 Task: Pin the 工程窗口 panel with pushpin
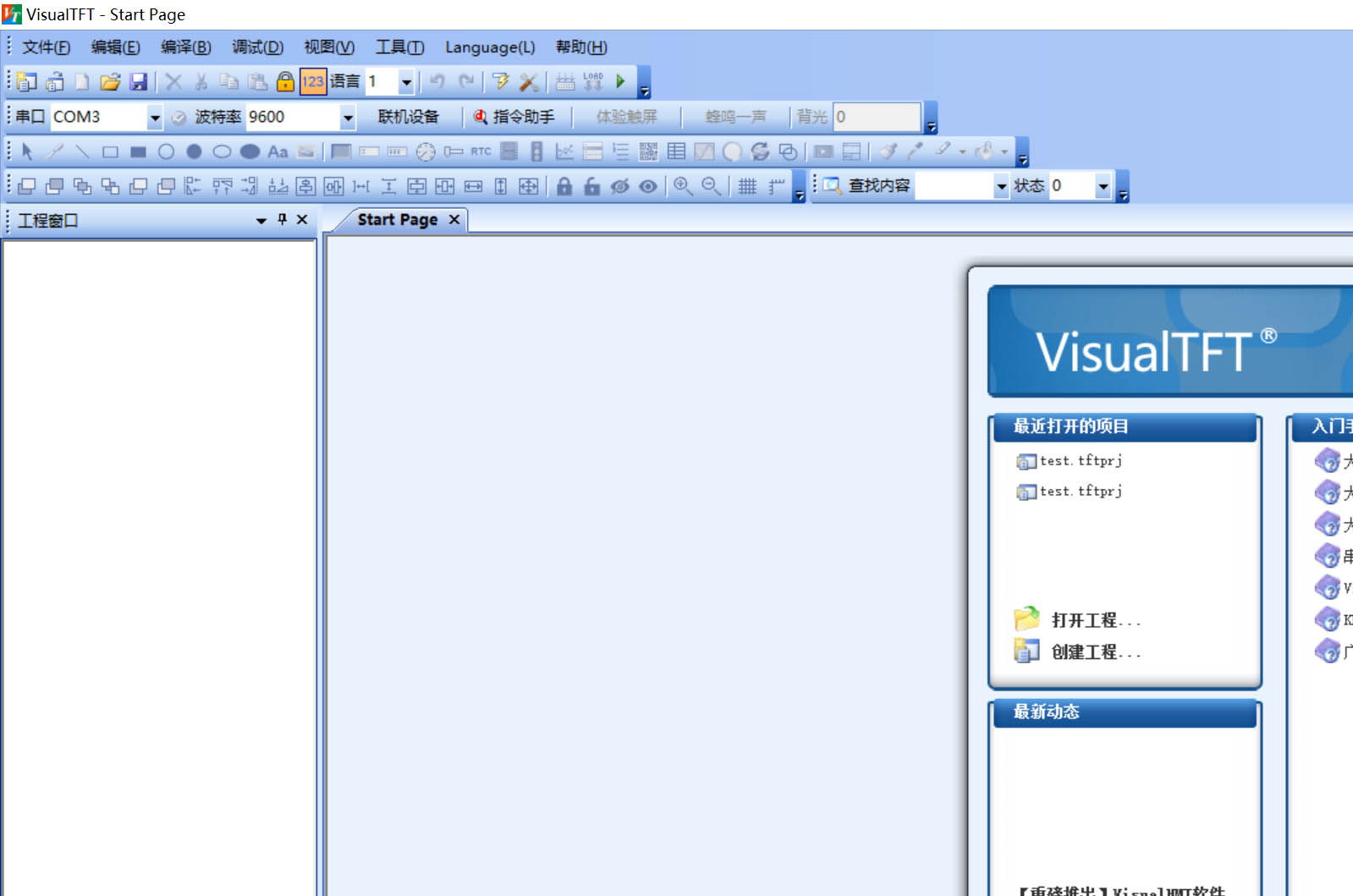click(283, 219)
